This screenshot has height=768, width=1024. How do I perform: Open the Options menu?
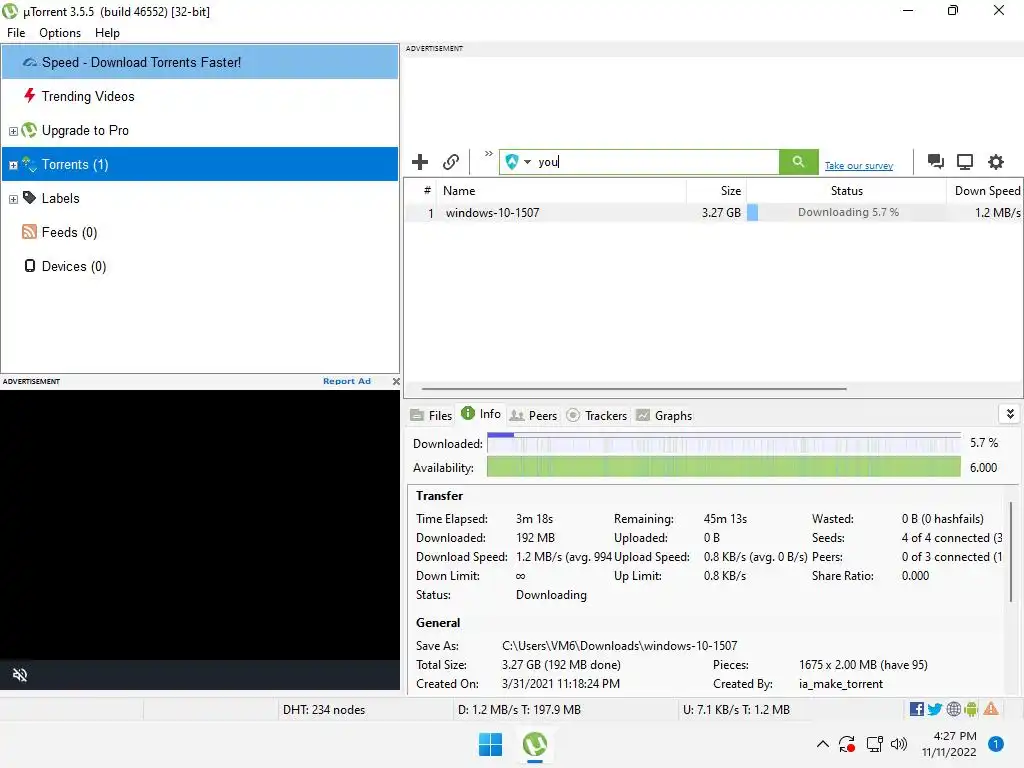pos(60,33)
